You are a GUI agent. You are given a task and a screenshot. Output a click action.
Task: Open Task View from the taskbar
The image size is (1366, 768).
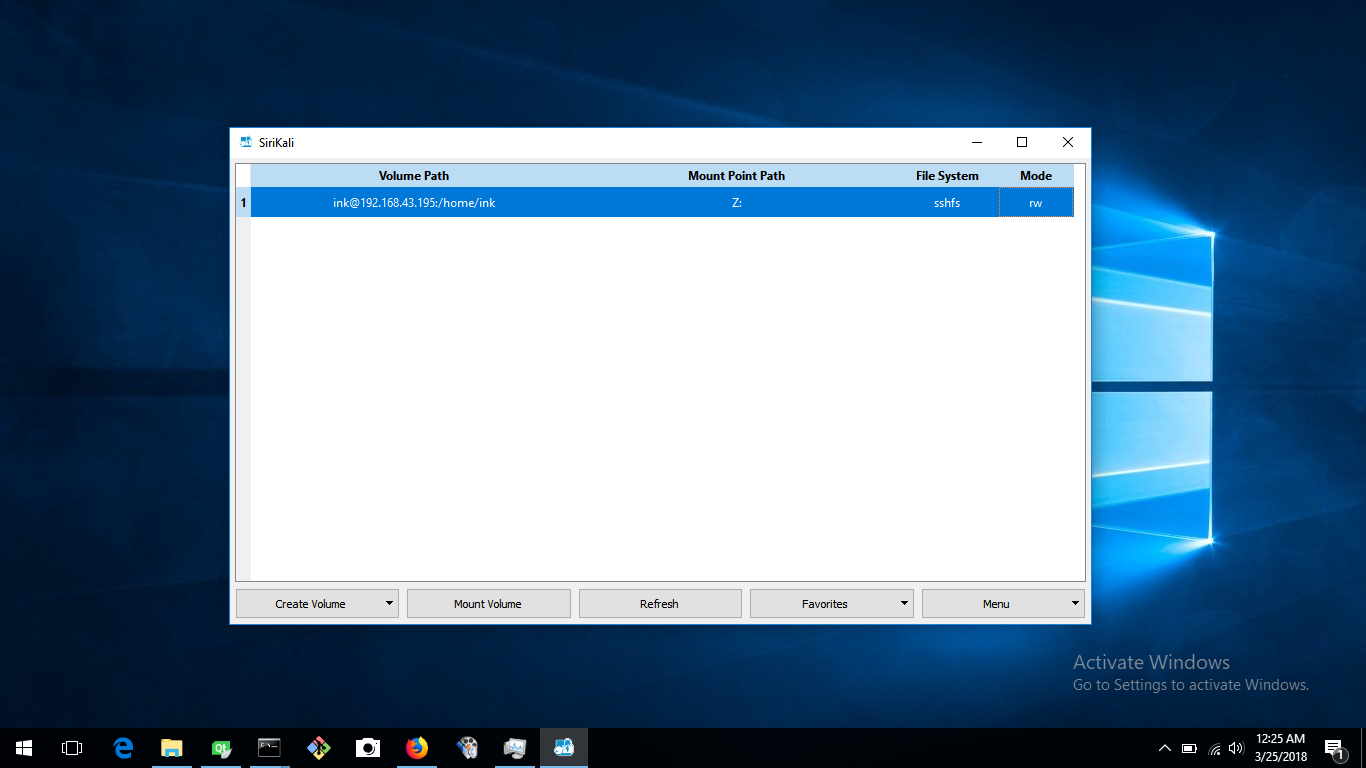pos(72,747)
